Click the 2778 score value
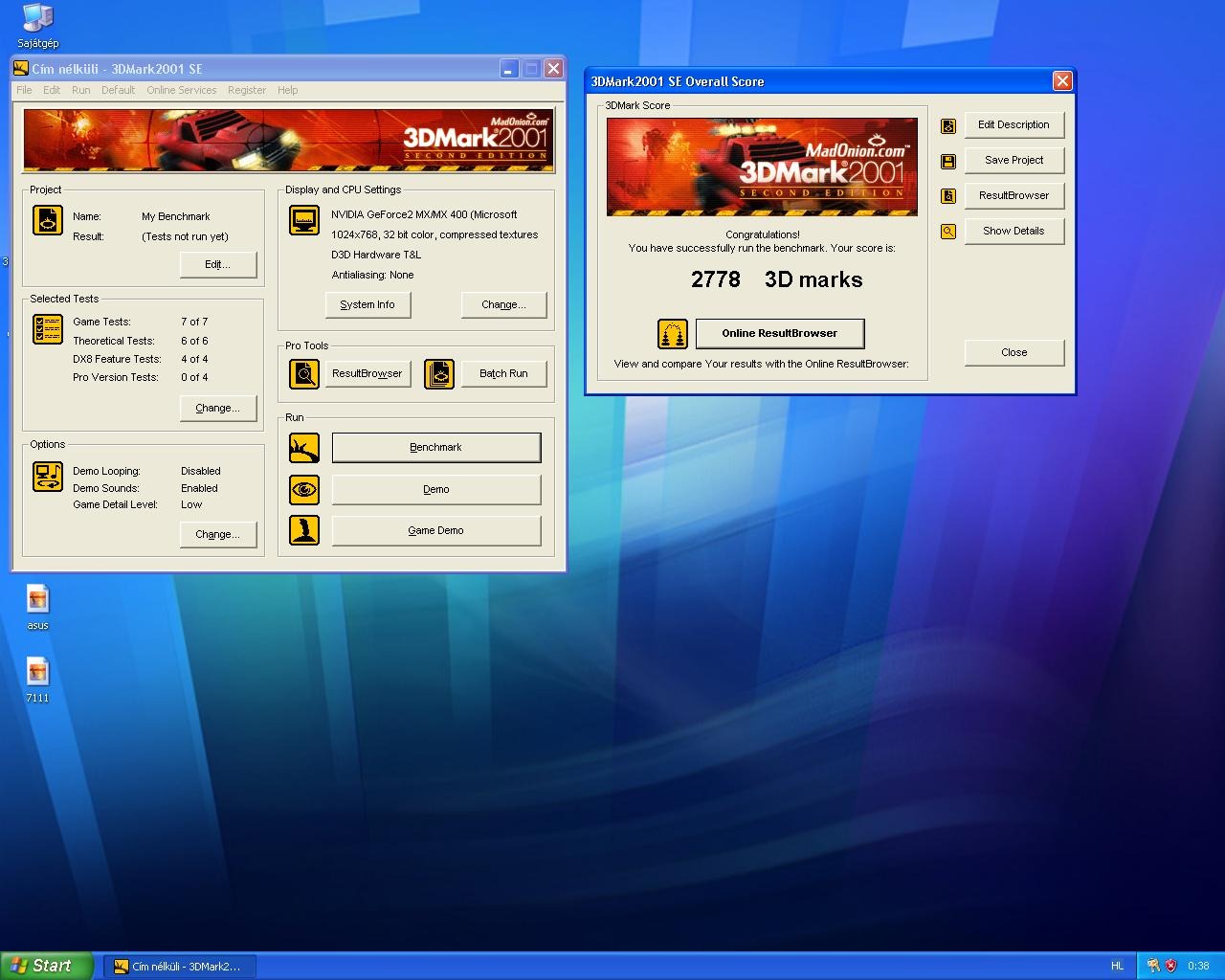This screenshot has height=980, width=1225. [716, 279]
